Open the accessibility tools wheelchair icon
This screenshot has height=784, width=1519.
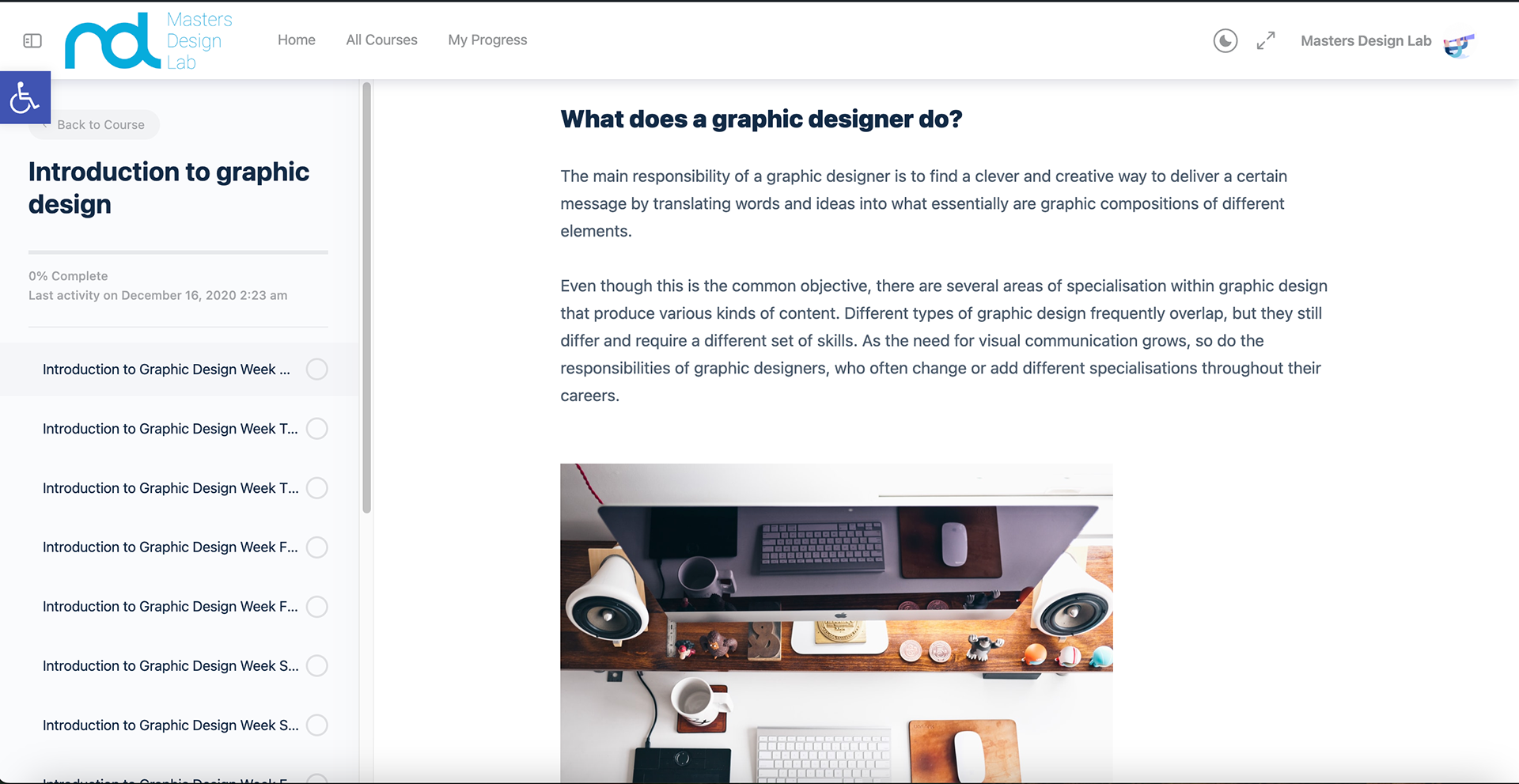point(25,97)
